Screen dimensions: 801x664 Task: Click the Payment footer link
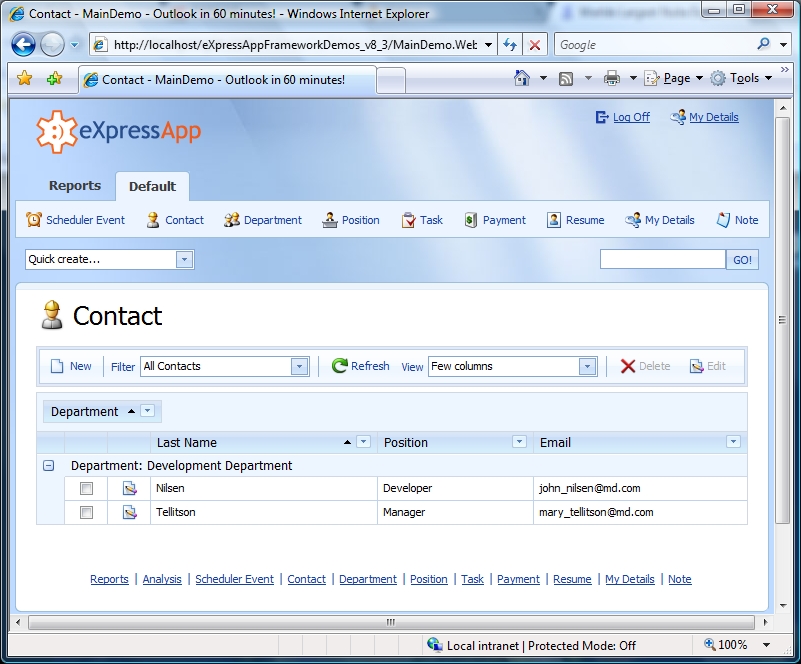[x=518, y=579]
